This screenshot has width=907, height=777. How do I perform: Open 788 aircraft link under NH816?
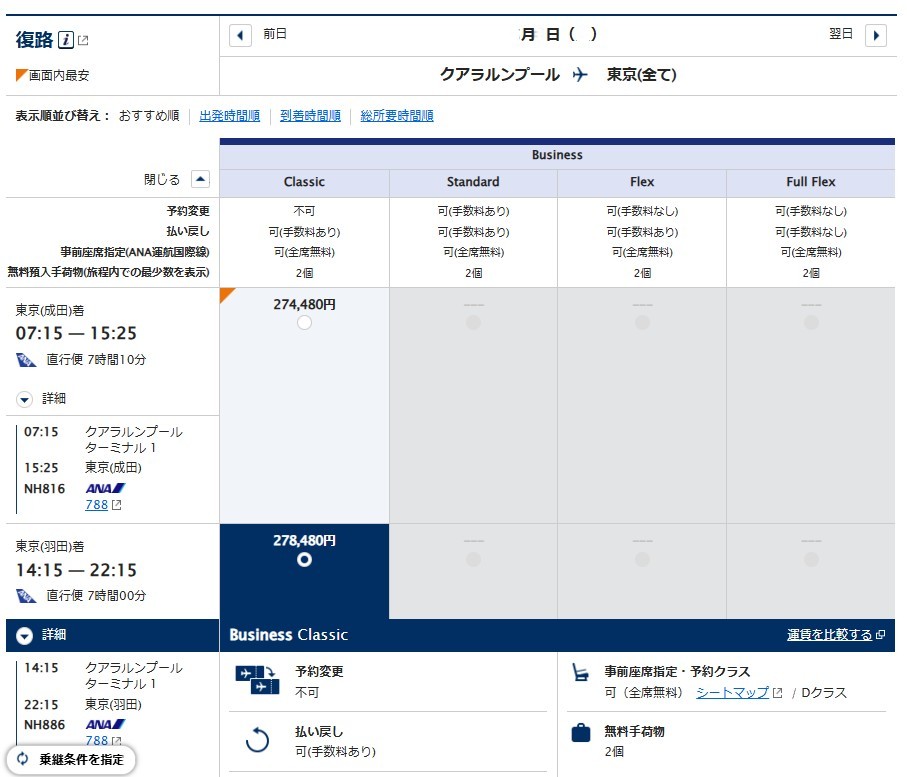[97, 505]
